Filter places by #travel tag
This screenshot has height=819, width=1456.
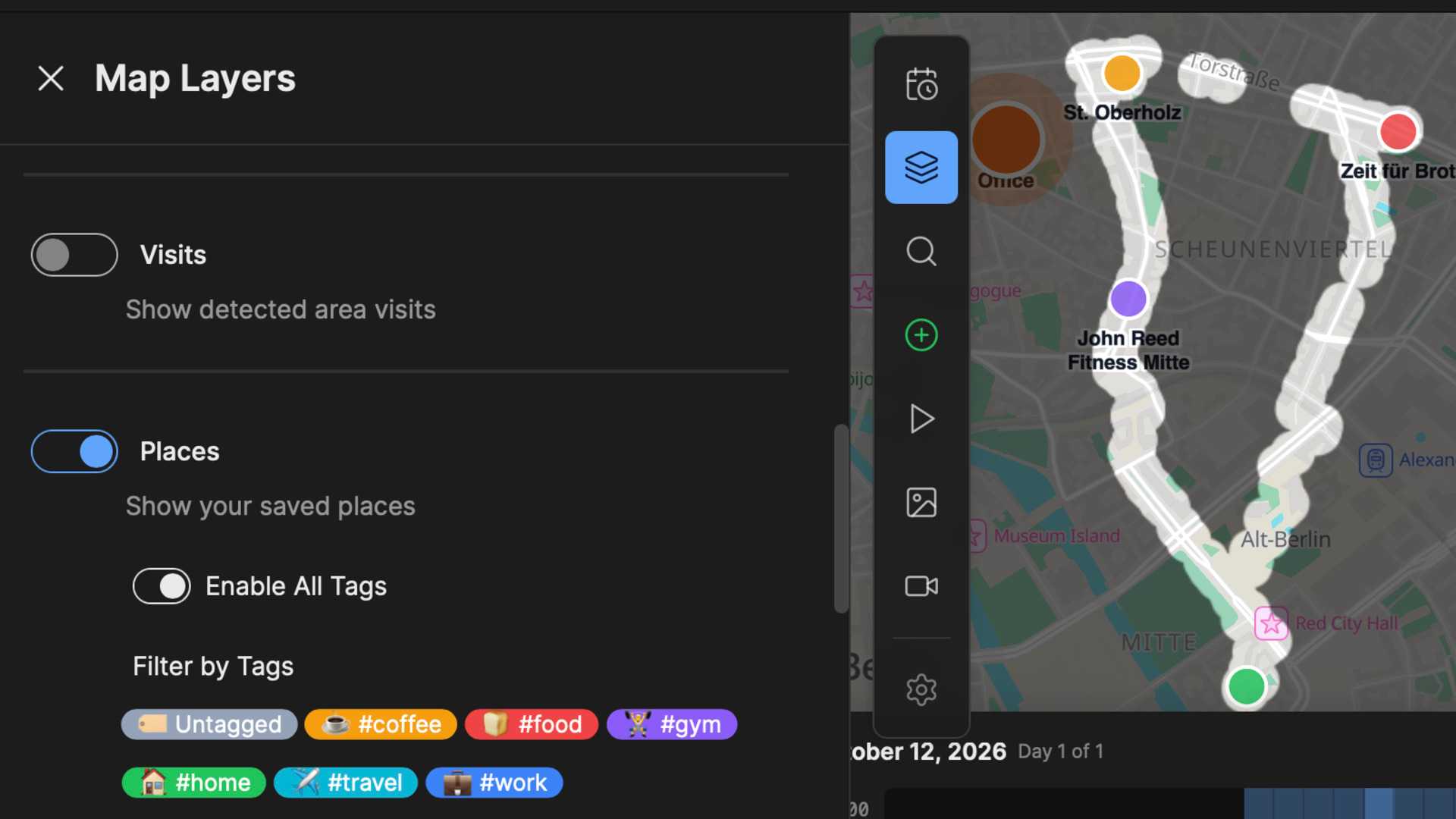point(346,783)
